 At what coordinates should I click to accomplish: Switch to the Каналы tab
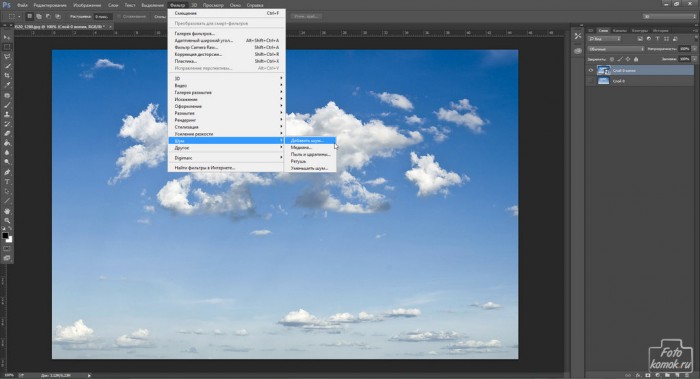620,30
